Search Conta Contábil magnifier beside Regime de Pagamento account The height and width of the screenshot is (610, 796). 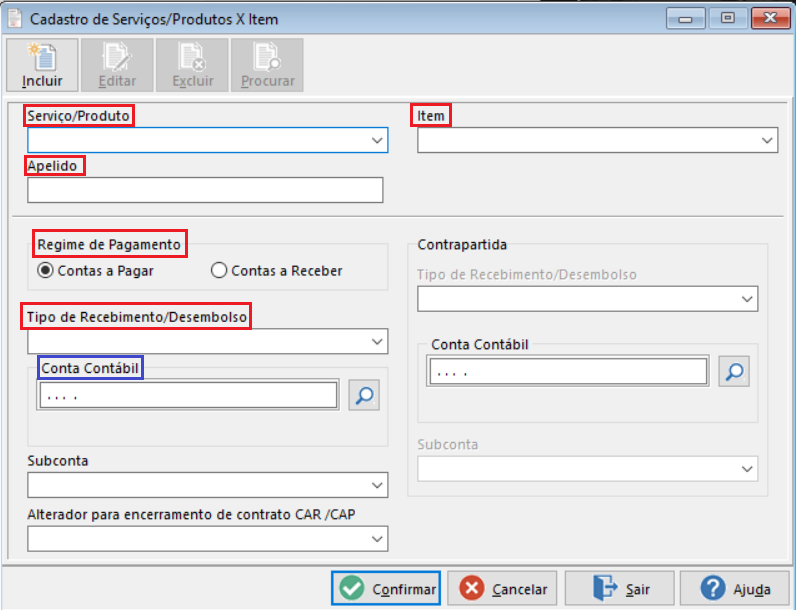[x=364, y=395]
